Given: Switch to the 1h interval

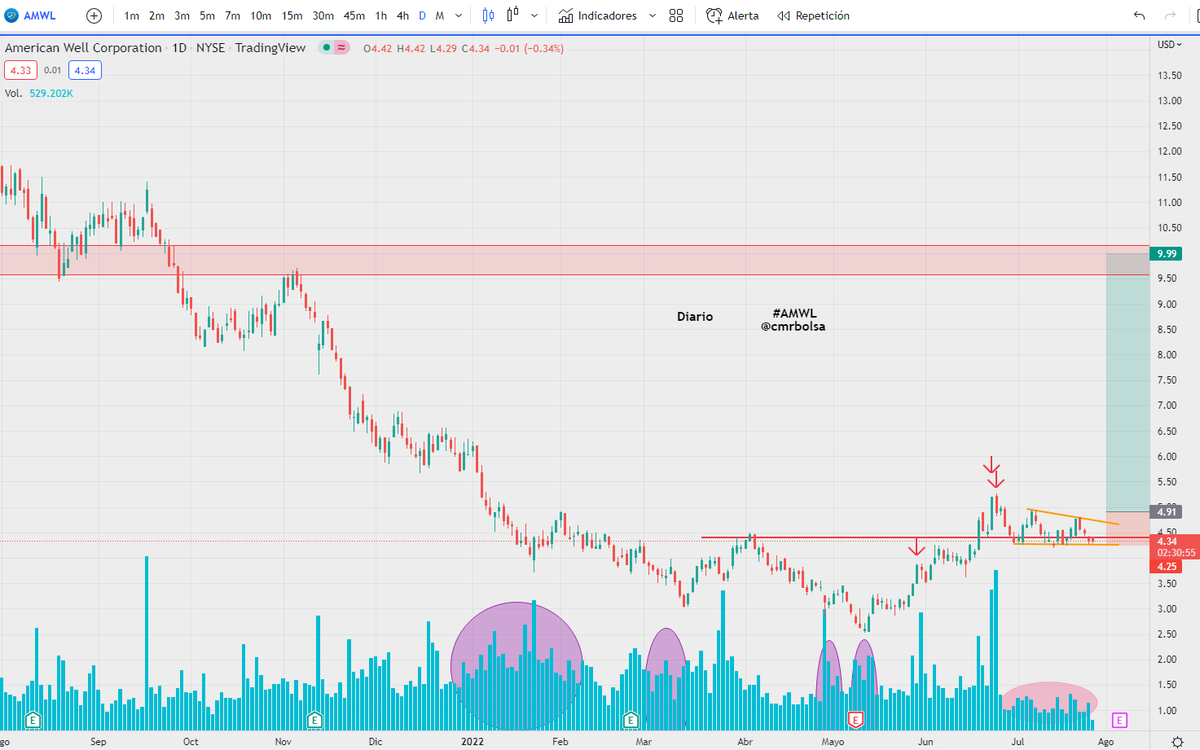Looking at the screenshot, I should 381,16.
